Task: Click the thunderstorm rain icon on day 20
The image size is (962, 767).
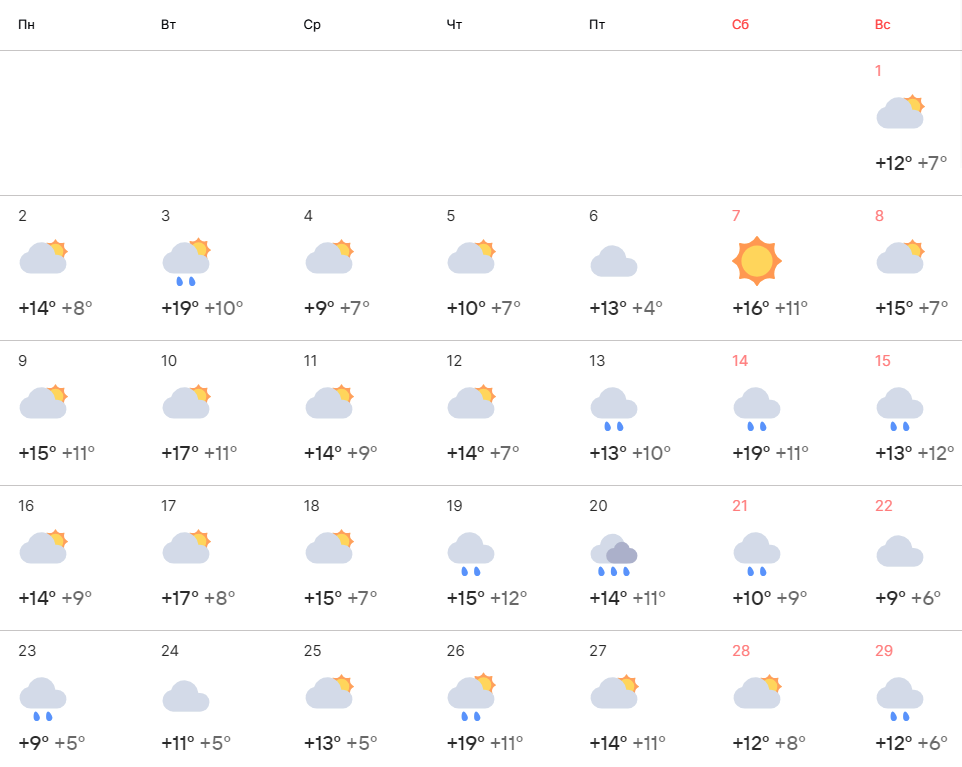Action: (614, 554)
